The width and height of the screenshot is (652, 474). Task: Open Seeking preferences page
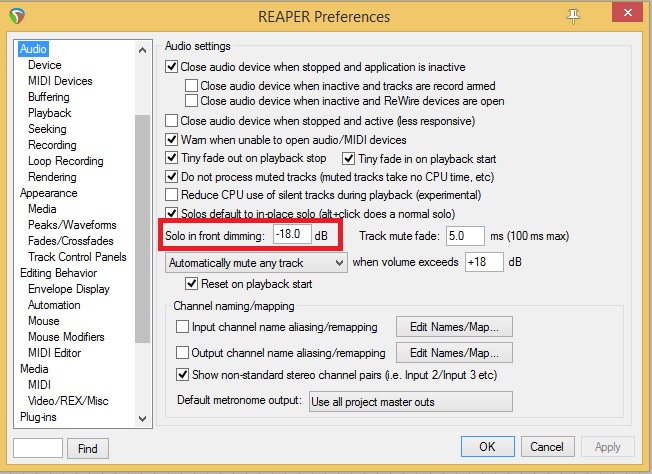47,129
